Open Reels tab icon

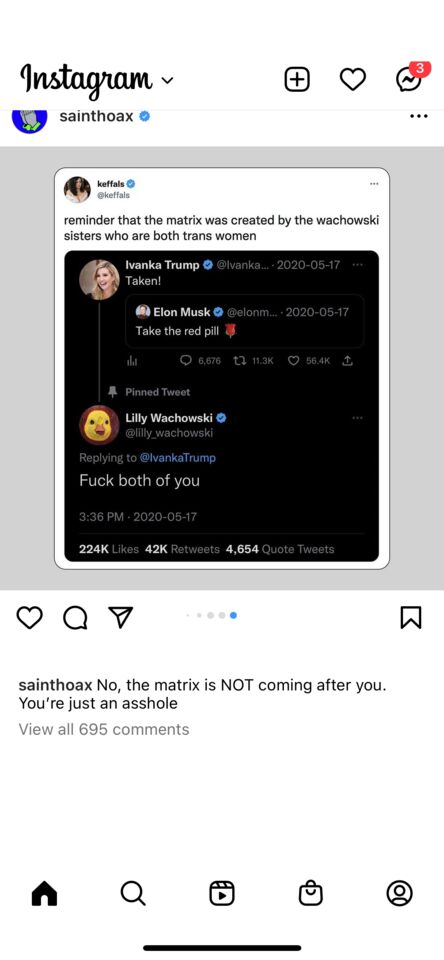click(222, 893)
